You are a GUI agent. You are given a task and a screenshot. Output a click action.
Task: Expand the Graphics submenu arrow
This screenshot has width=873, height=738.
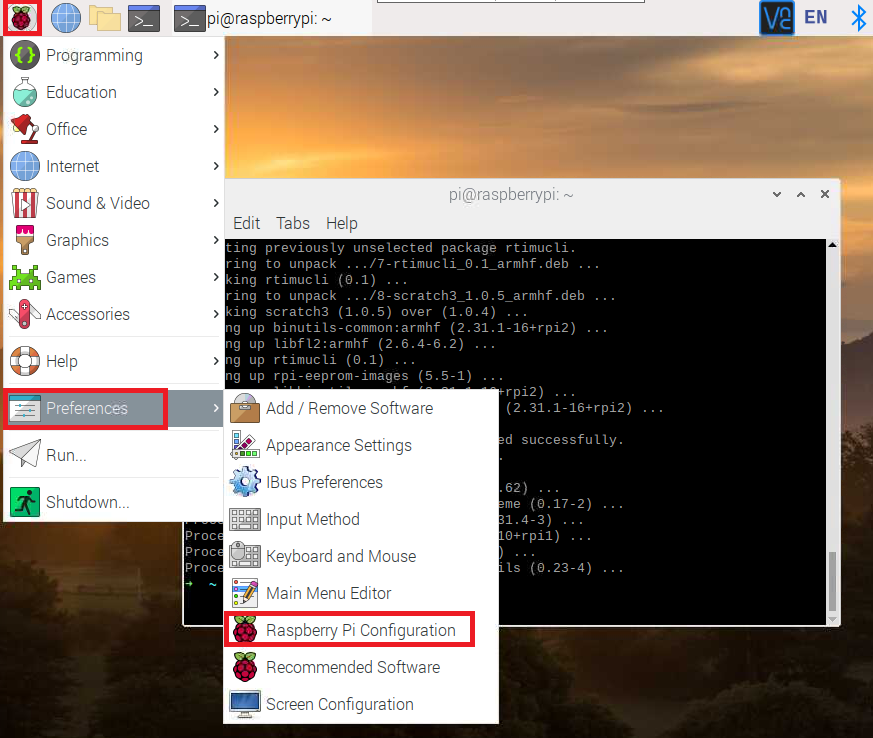[x=216, y=240]
